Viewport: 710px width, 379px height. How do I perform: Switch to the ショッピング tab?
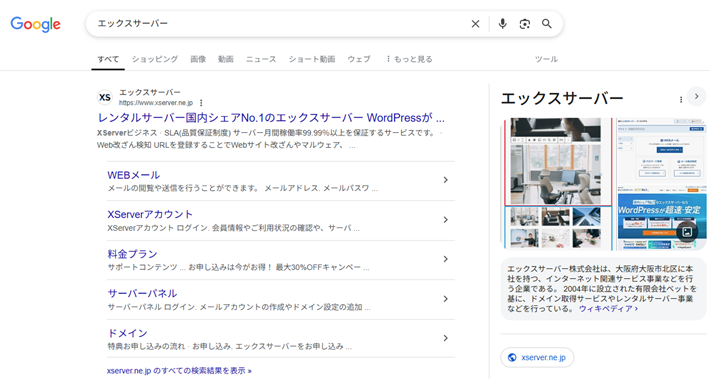coord(155,59)
